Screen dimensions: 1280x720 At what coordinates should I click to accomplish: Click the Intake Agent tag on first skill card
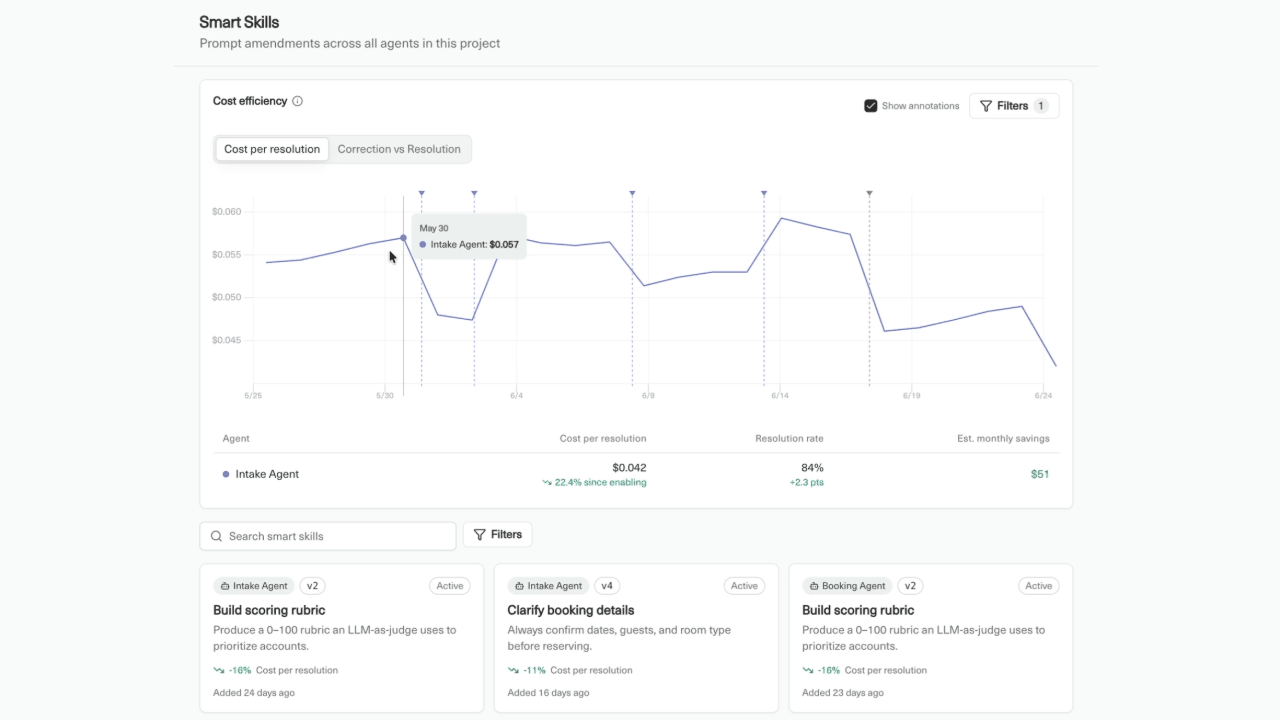(254, 586)
